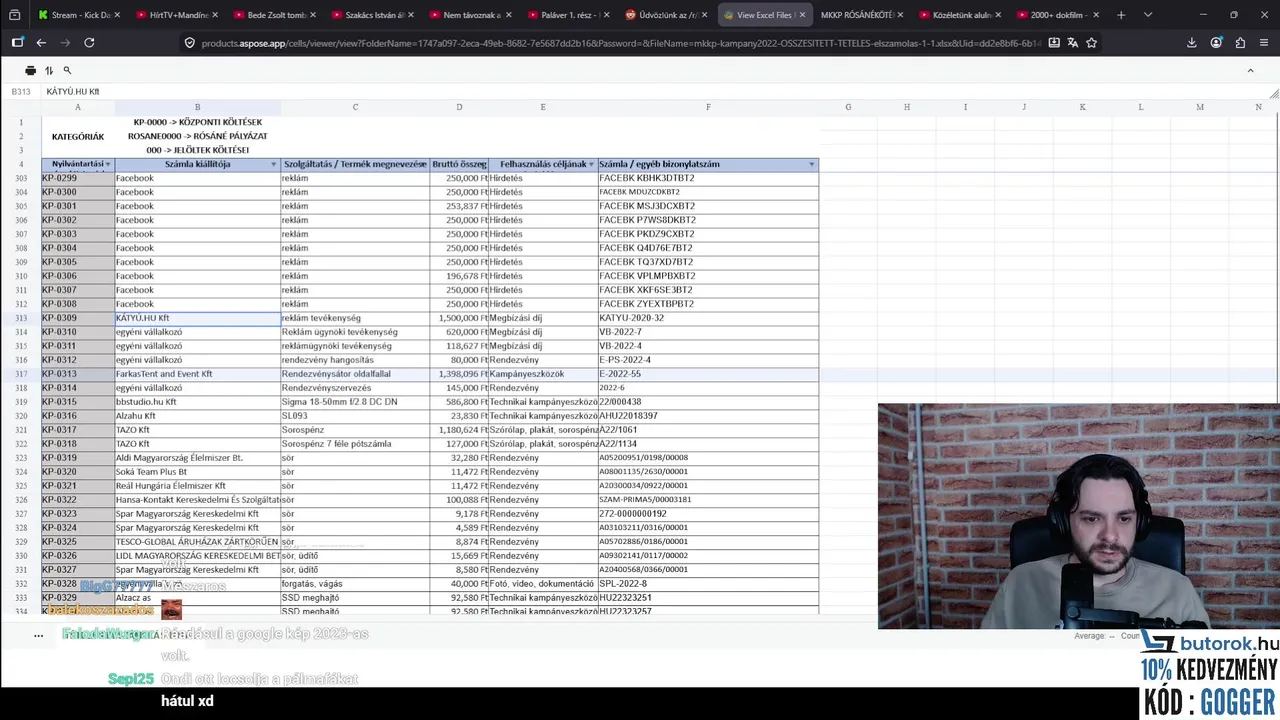Image resolution: width=1280 pixels, height=720 pixels.
Task: Go back with the browser back arrow
Action: 41,43
